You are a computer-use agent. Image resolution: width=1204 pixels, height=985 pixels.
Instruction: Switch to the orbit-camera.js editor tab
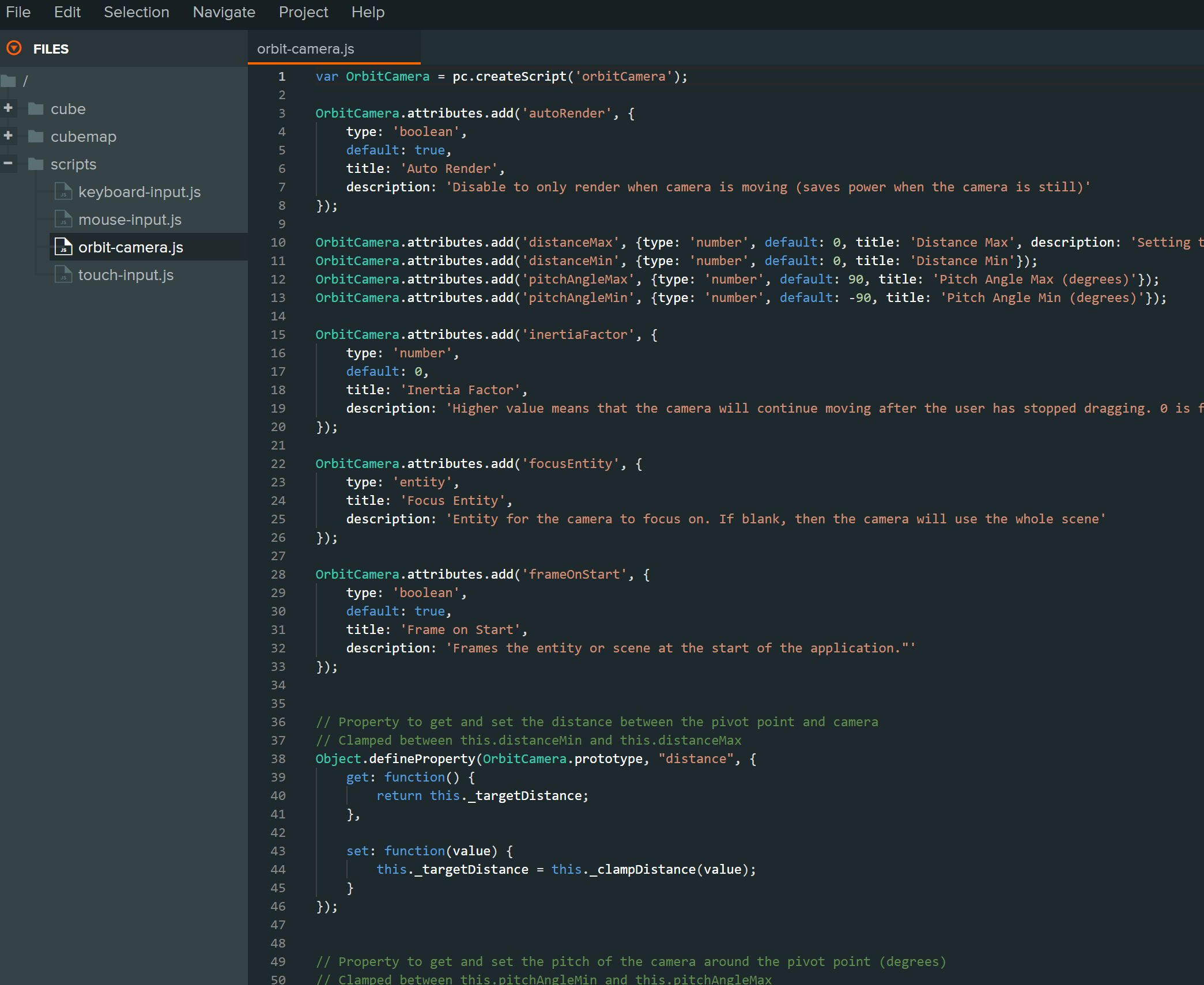click(x=305, y=49)
